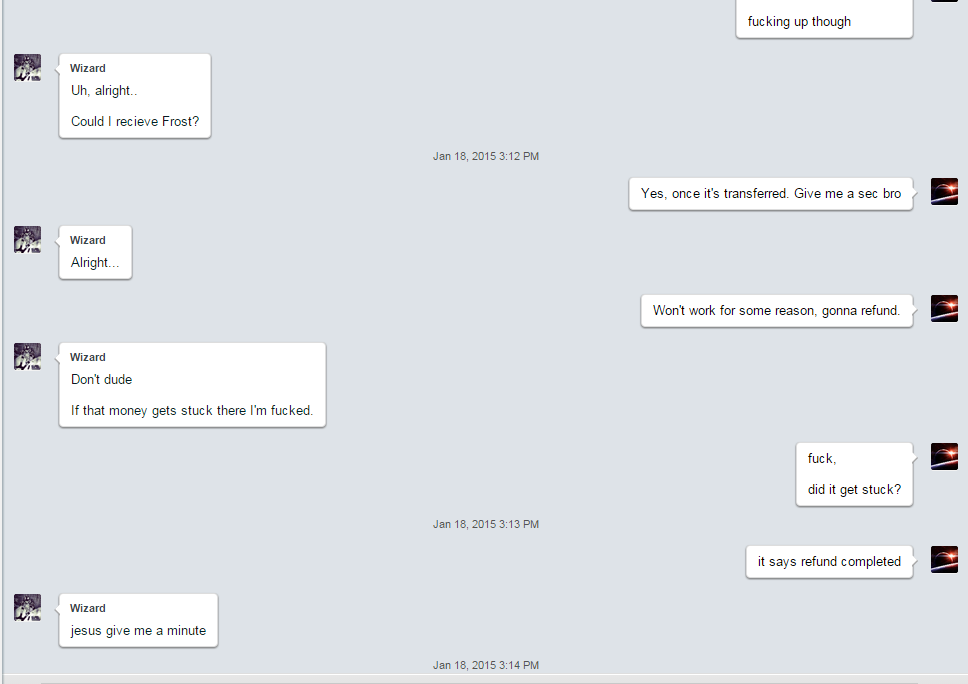Screen dimensions: 968x684
Task: Click the "Could I recieve Frost?" message text
Action: pyautogui.click(x=135, y=122)
